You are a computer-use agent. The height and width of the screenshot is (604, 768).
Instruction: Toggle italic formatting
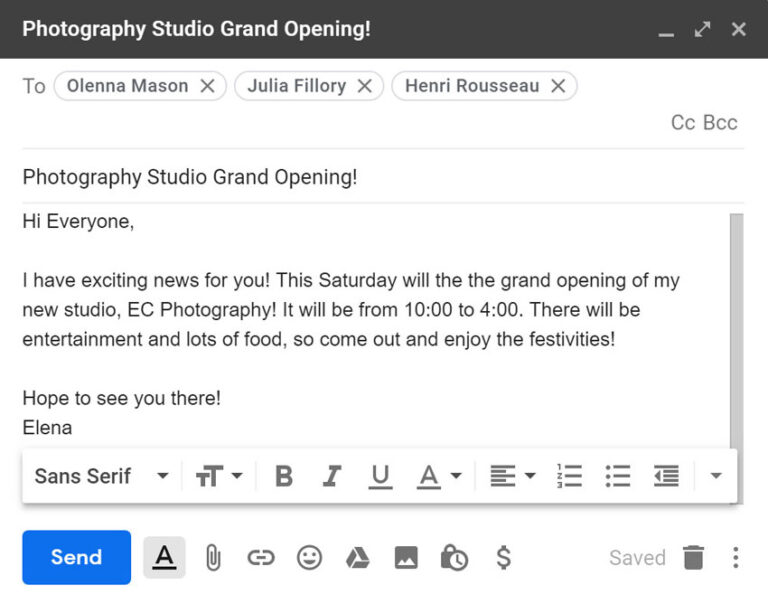332,476
